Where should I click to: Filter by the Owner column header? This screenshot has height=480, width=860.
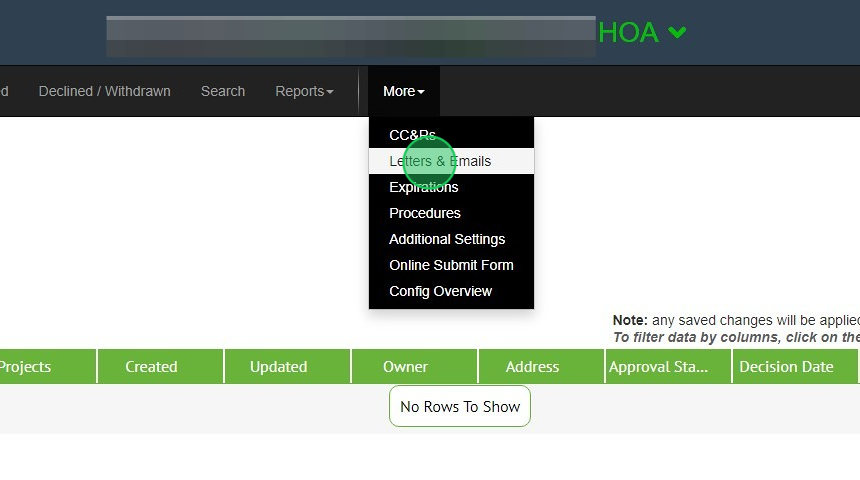pos(414,366)
